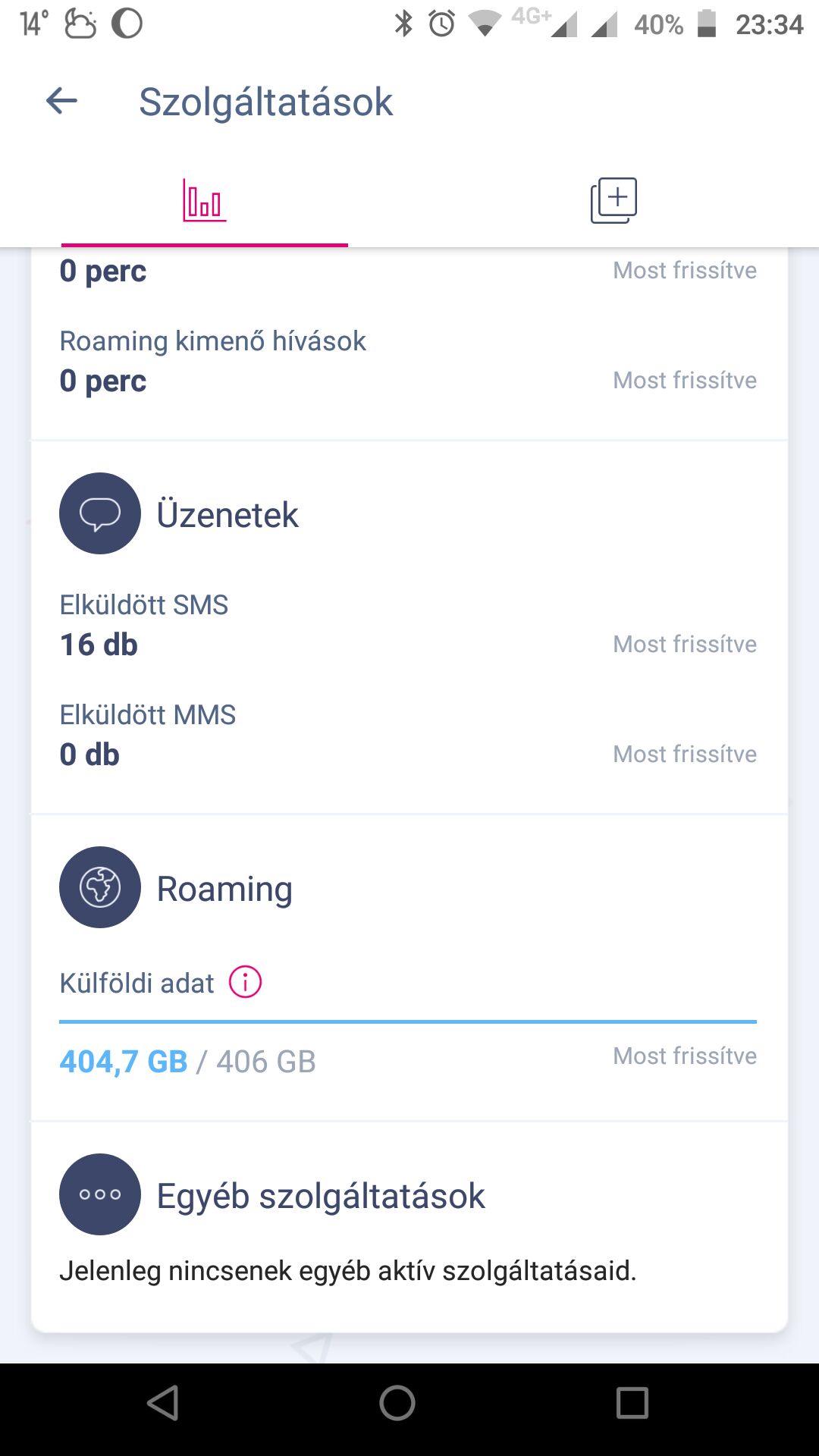
Task: Open the usage statistics chart tab
Action: pos(204,201)
